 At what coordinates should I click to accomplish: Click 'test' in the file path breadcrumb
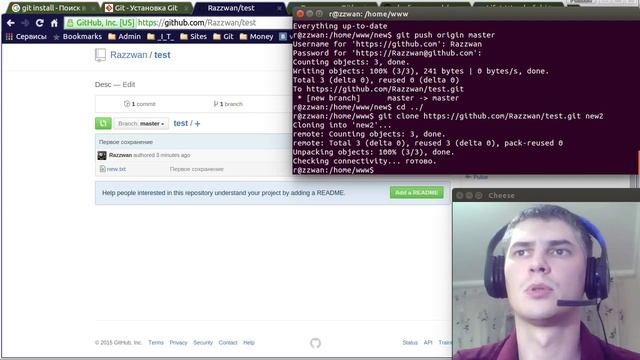[180, 123]
